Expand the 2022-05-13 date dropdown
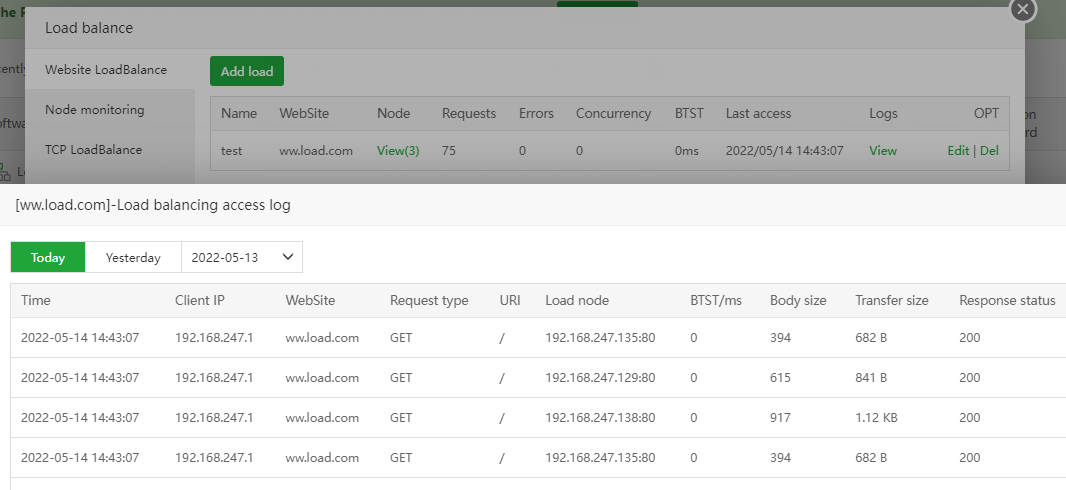 (x=241, y=257)
